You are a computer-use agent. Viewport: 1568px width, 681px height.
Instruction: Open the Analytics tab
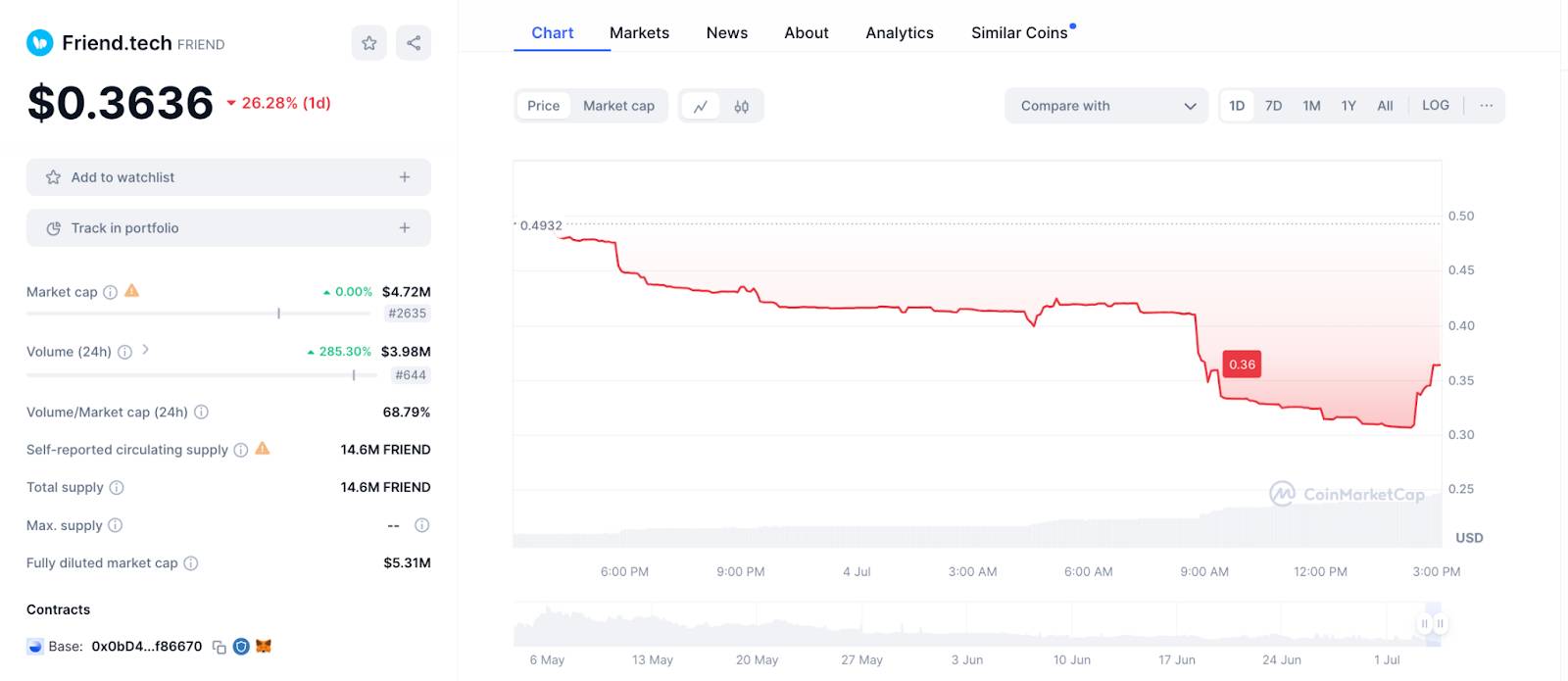[x=900, y=32]
